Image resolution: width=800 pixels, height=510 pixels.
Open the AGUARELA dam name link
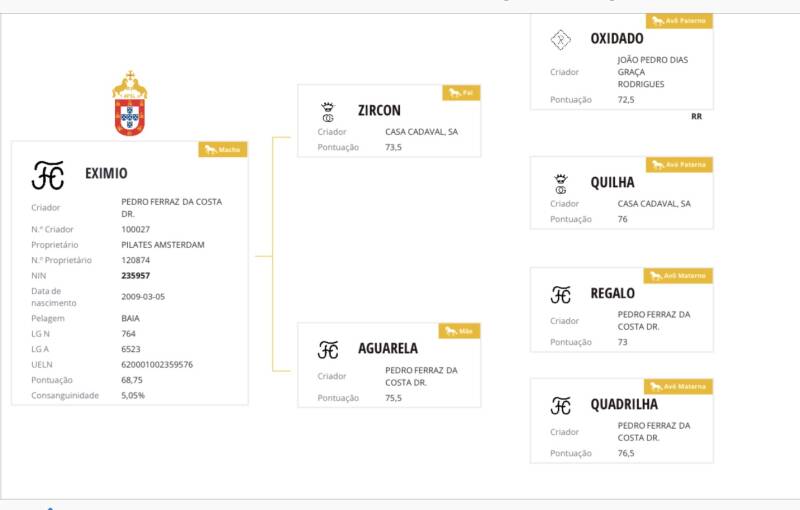(x=388, y=349)
